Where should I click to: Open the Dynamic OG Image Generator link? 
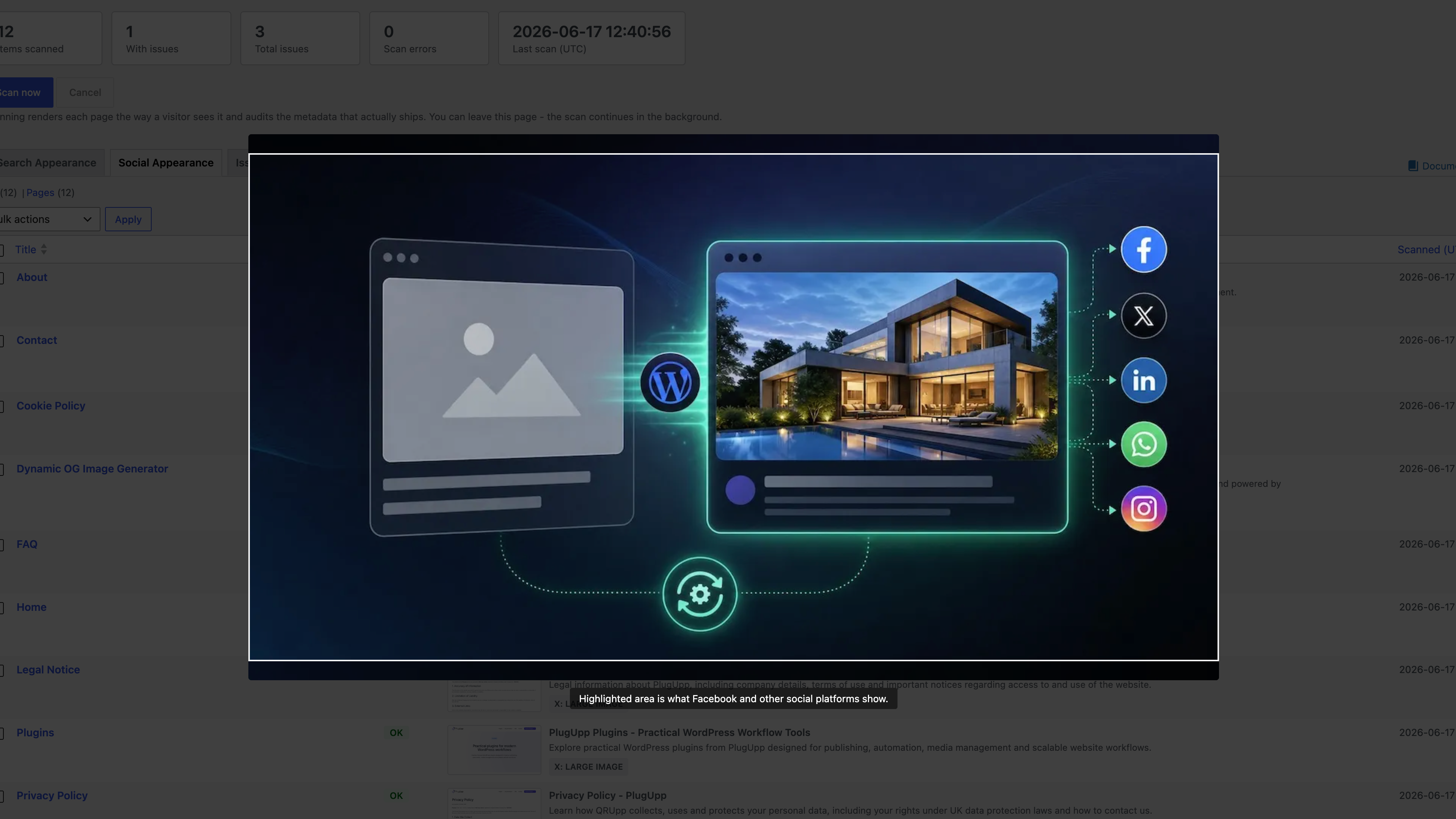[x=92, y=469]
